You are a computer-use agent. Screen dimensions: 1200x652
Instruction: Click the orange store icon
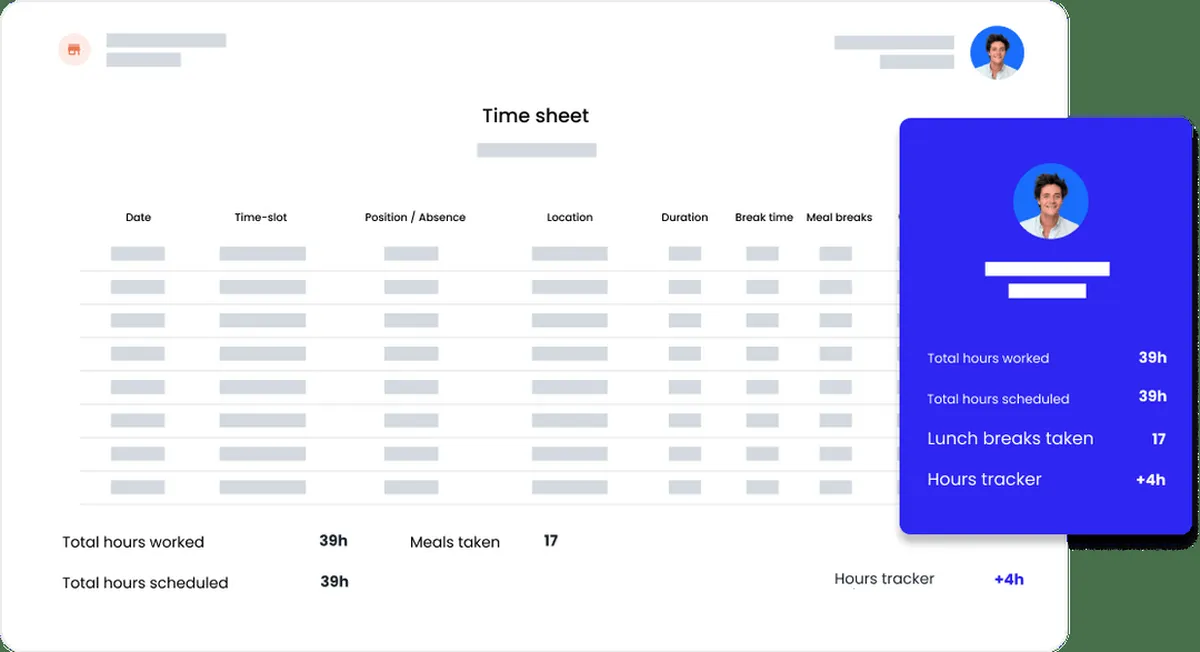click(x=74, y=49)
